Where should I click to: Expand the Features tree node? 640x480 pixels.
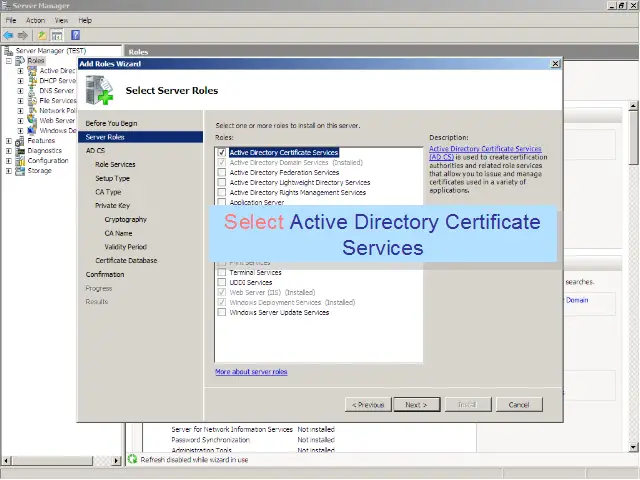coord(9,141)
